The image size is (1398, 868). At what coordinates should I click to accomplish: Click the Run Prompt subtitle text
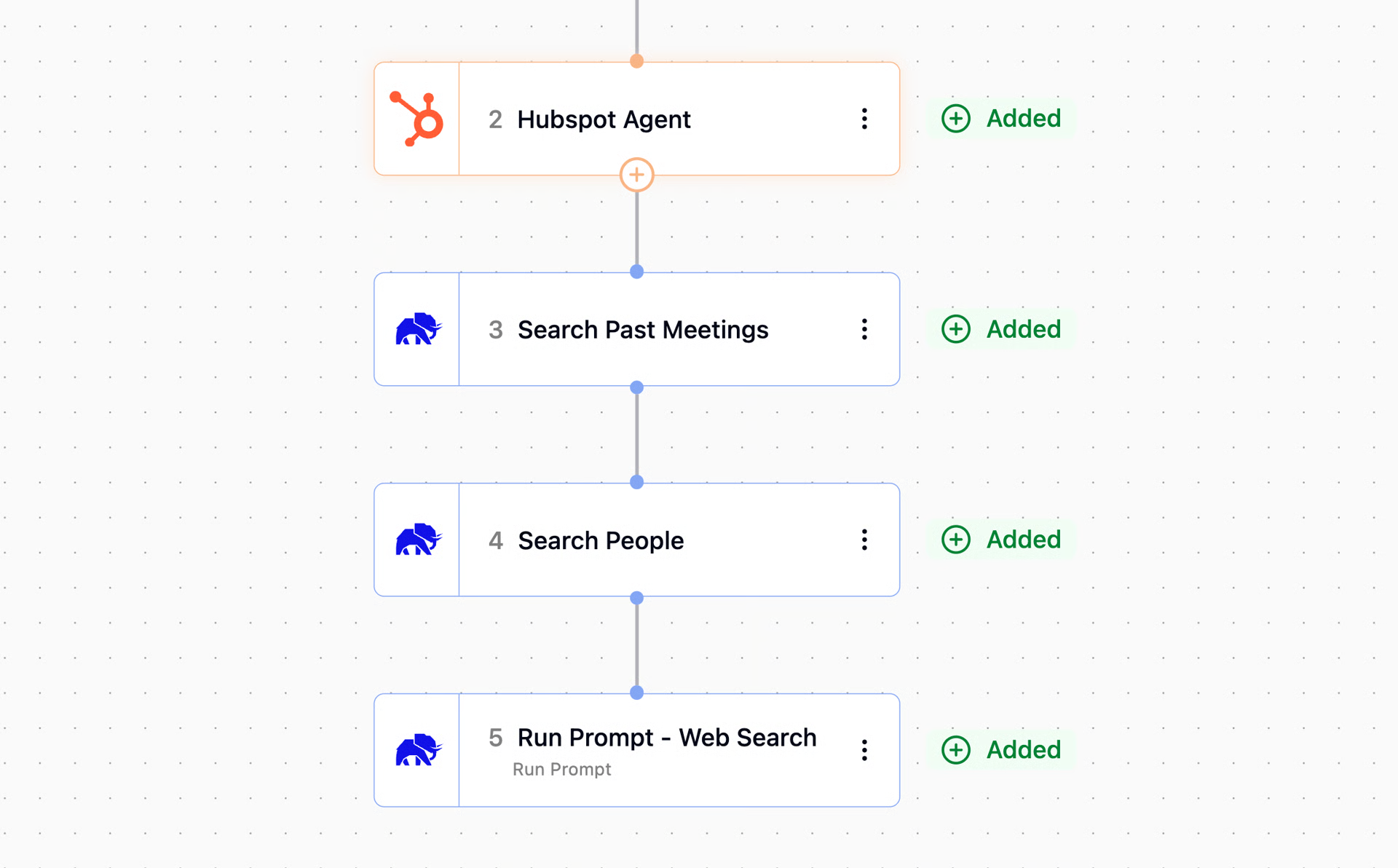tap(561, 770)
